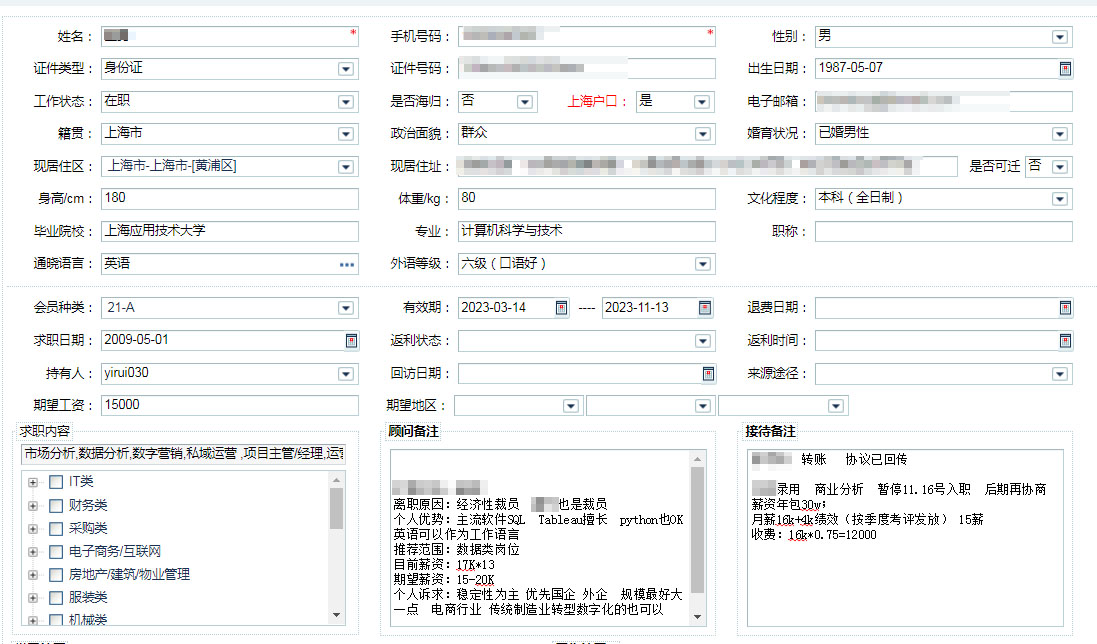Open the 籍贯 dropdown showing 上海市
Image resolution: width=1097 pixels, height=644 pixels.
coord(346,134)
